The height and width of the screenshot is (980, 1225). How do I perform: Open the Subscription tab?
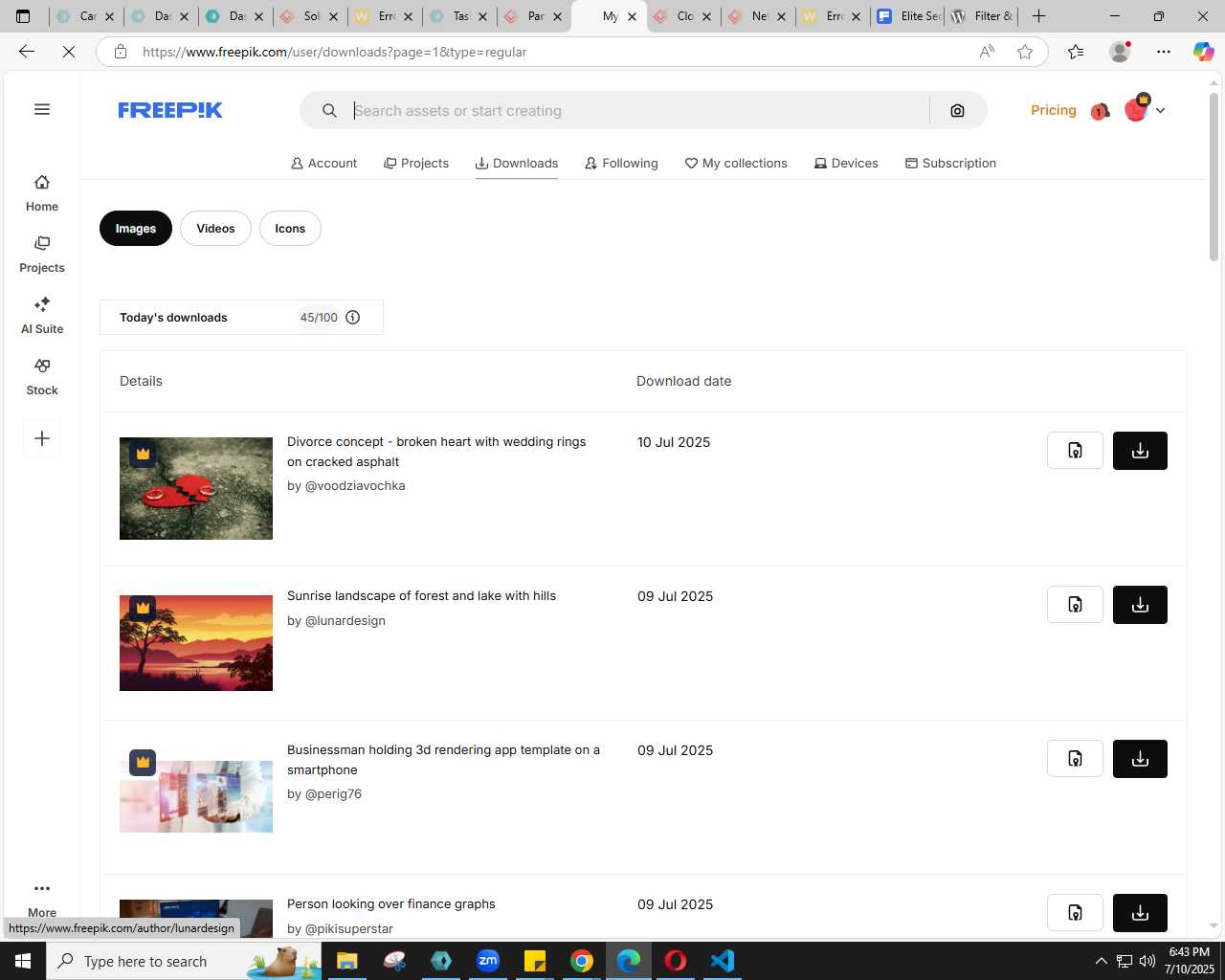click(x=950, y=164)
